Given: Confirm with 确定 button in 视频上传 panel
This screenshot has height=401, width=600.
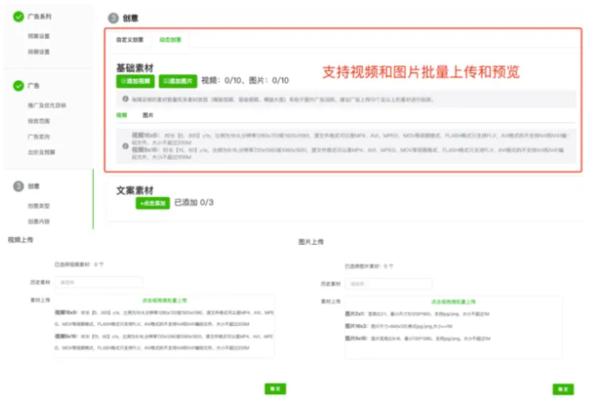Looking at the screenshot, I should click(275, 389).
